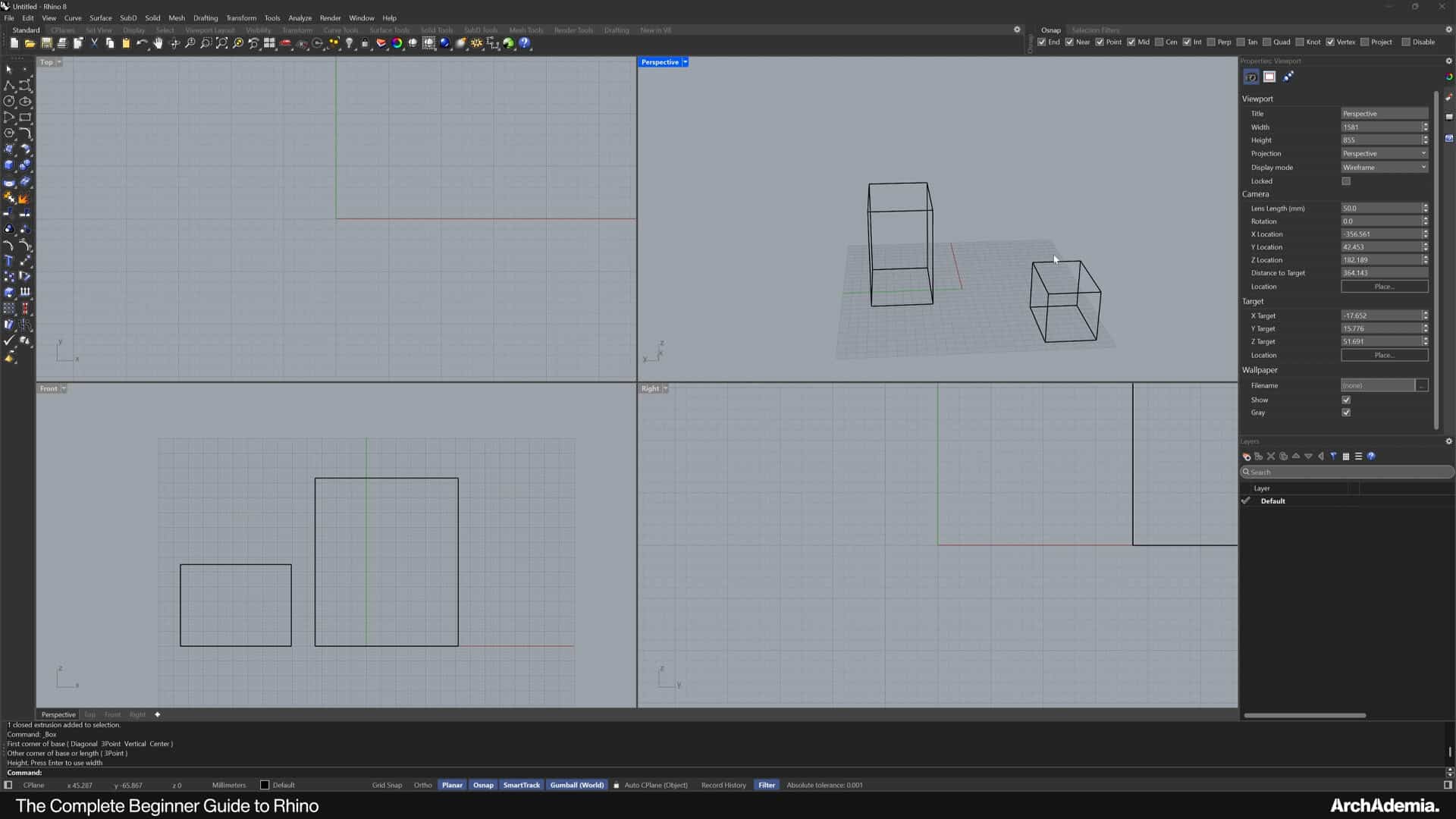Viewport: 1456px width, 819px height.
Task: Click the camera Location Place button
Action: tap(1384, 287)
